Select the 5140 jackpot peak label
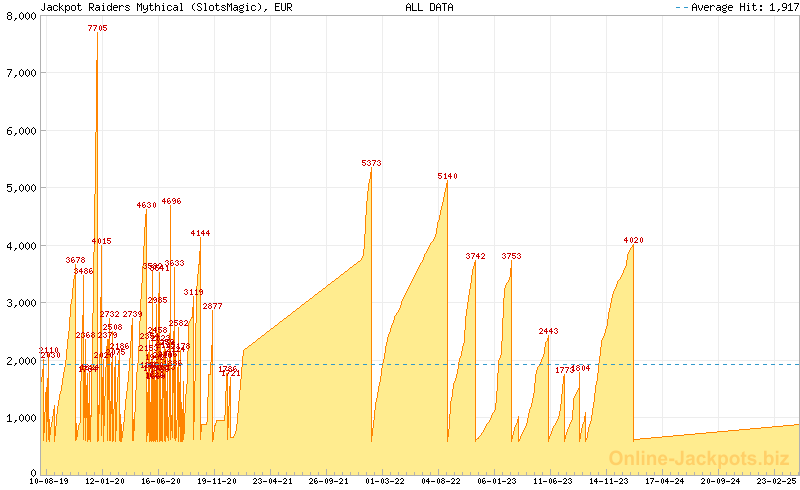The height and width of the screenshot is (490, 800). pyautogui.click(x=447, y=176)
